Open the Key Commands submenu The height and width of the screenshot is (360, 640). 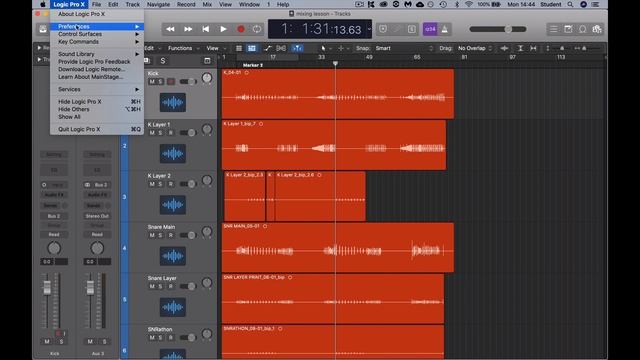pyautogui.click(x=97, y=42)
